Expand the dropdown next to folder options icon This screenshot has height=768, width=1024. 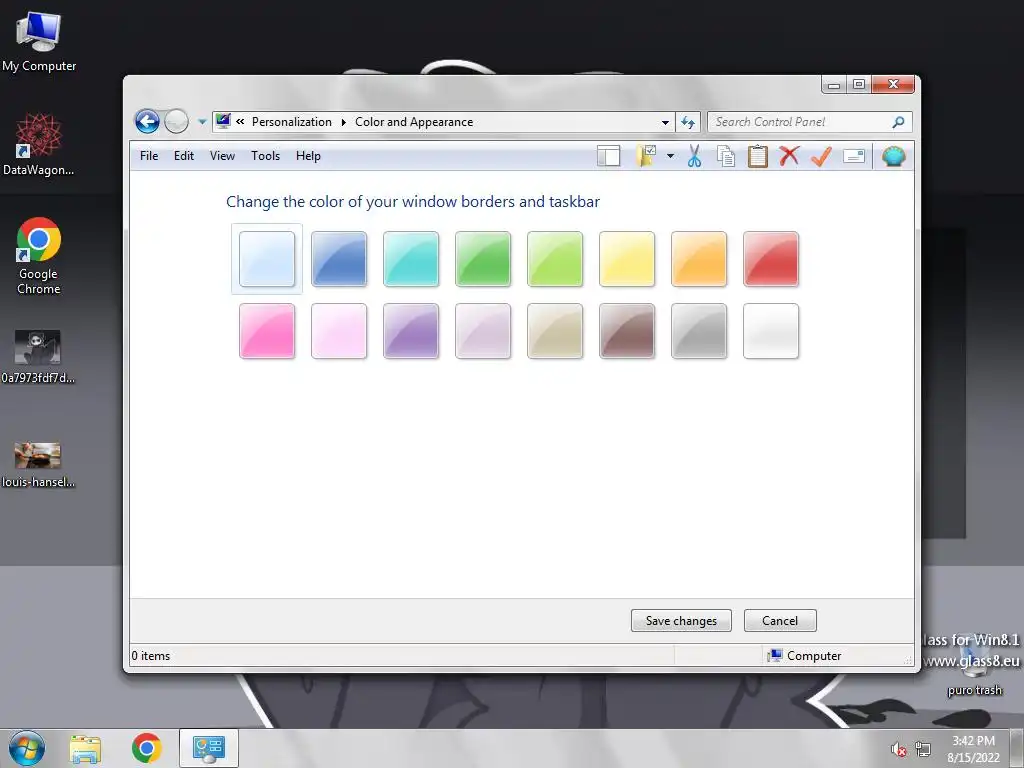point(670,156)
